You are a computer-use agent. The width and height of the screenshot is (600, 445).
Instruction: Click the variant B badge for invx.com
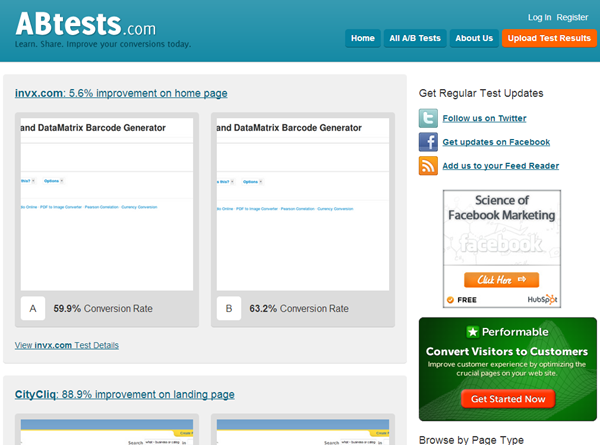pyautogui.click(x=229, y=308)
